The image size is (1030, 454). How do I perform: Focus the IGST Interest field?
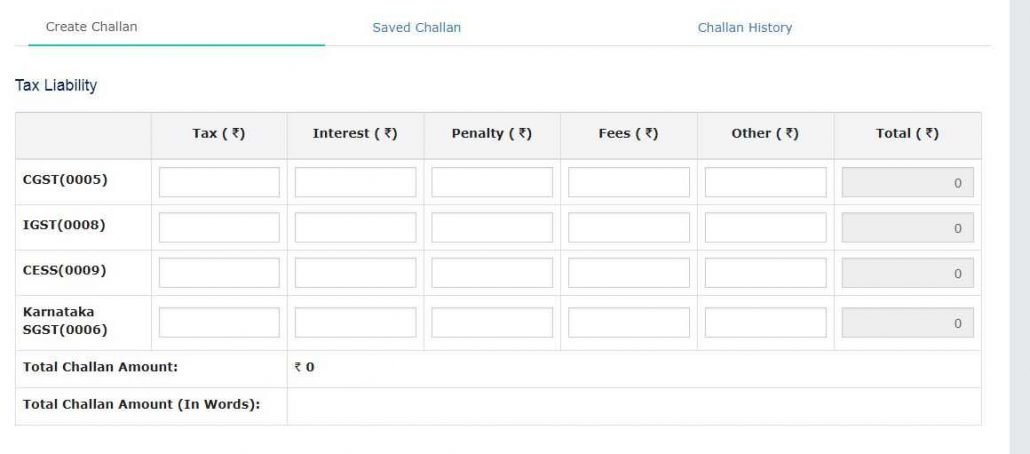coord(355,228)
